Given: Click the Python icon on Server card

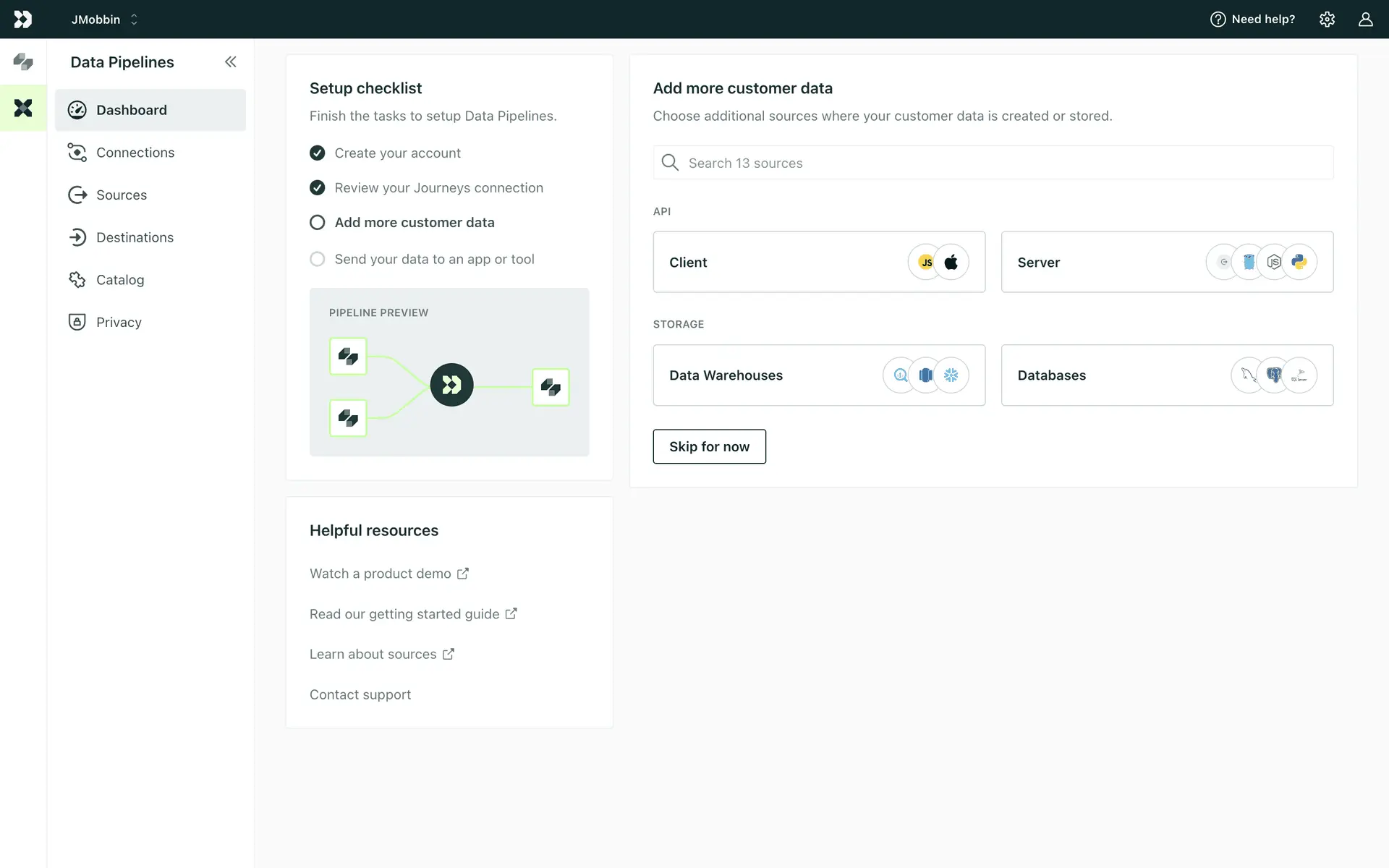Looking at the screenshot, I should tap(1299, 262).
